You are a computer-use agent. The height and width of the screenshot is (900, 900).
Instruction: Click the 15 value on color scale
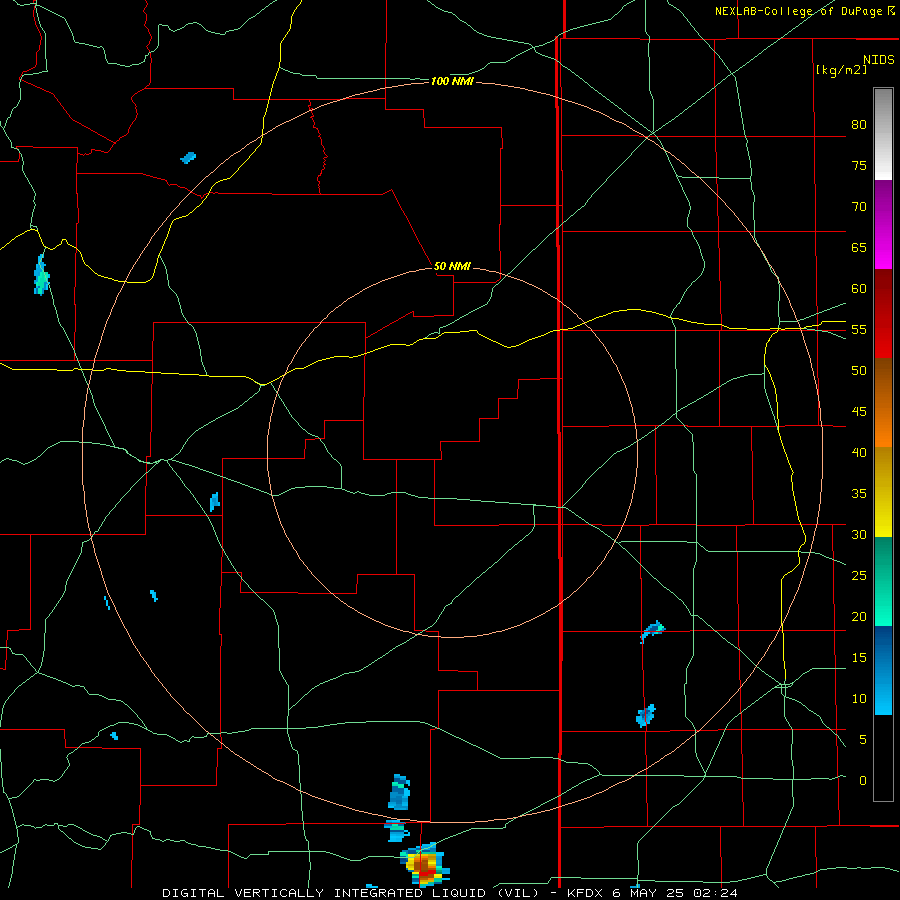(x=859, y=658)
